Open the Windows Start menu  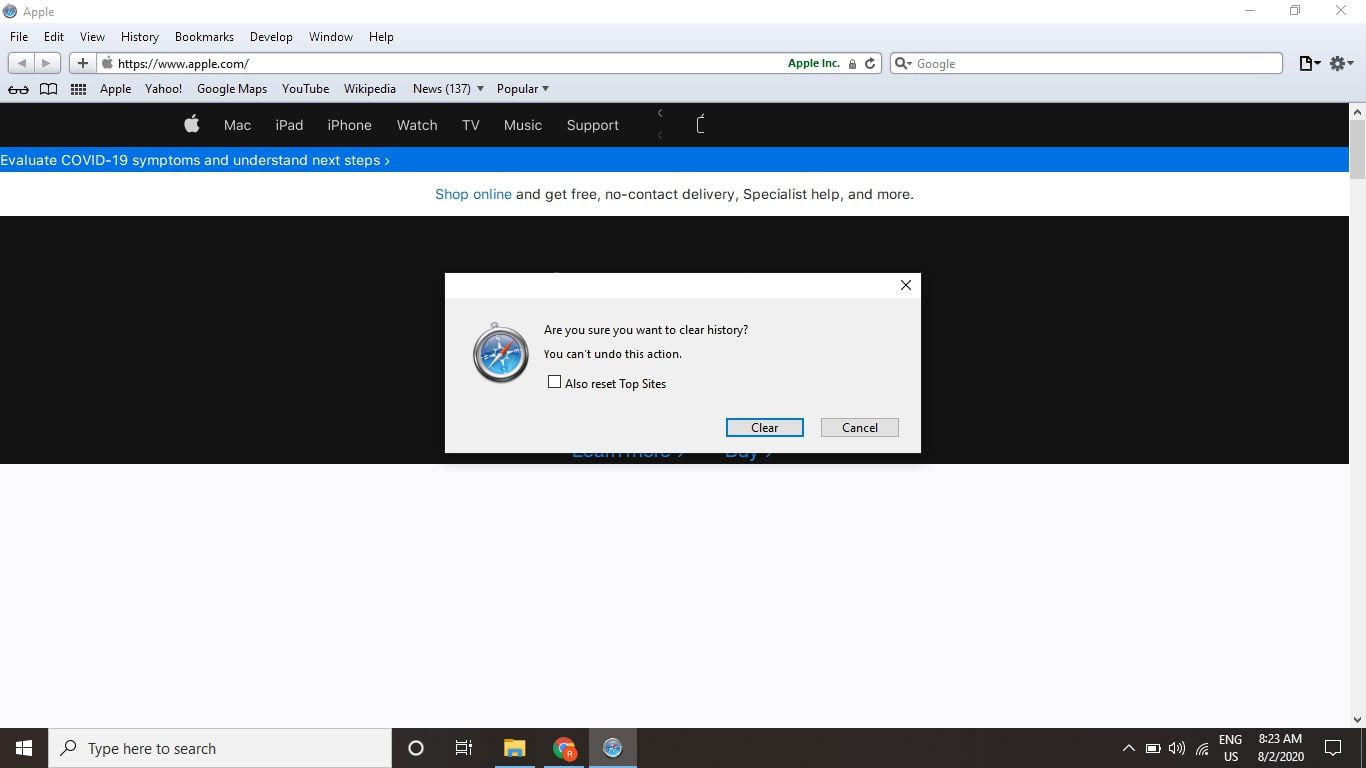pyautogui.click(x=24, y=748)
